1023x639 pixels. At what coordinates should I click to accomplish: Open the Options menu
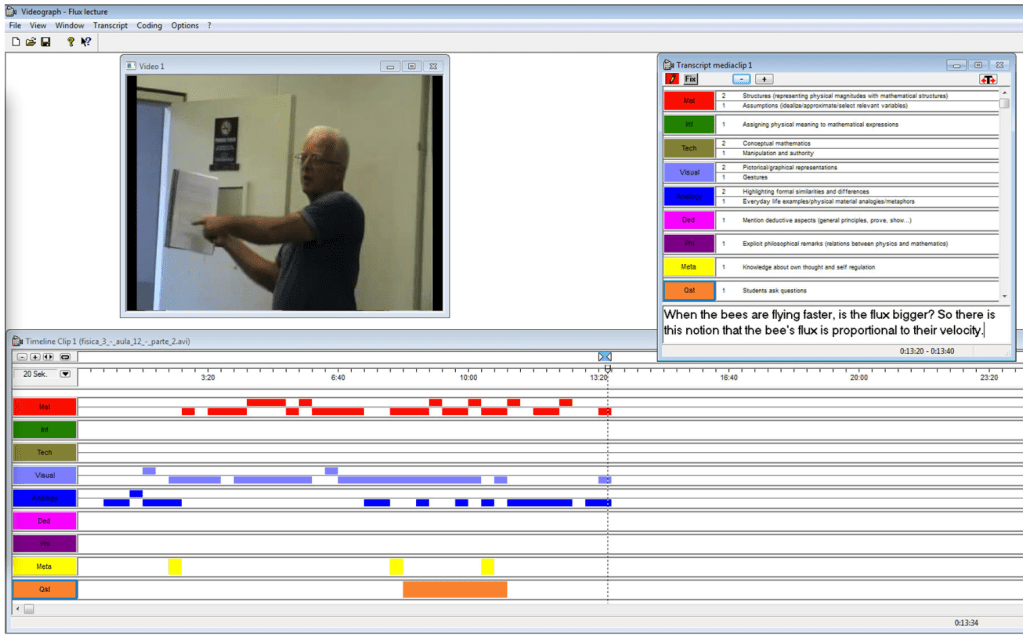185,25
